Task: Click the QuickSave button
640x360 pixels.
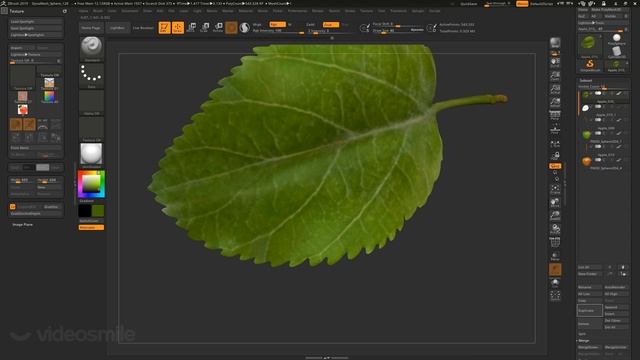Action: 469,4
